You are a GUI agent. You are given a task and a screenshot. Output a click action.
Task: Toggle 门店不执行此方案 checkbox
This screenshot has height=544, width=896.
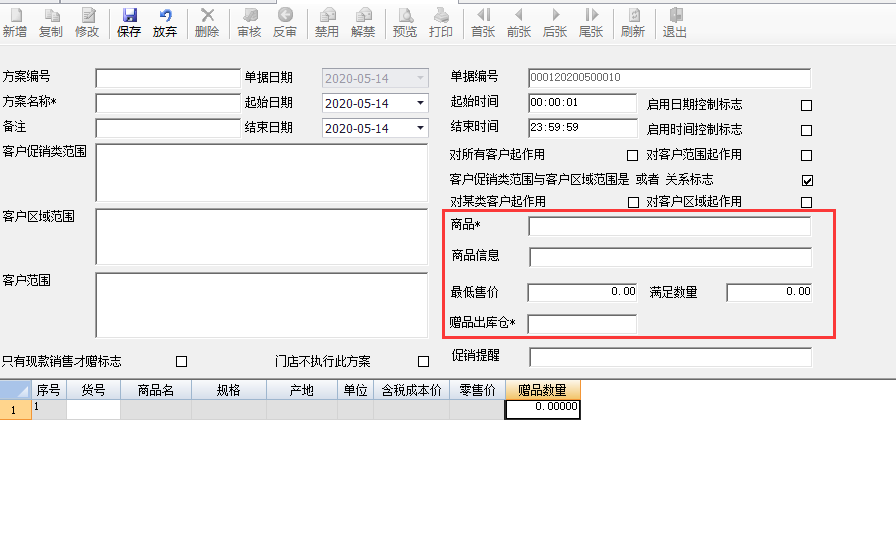coord(423,361)
